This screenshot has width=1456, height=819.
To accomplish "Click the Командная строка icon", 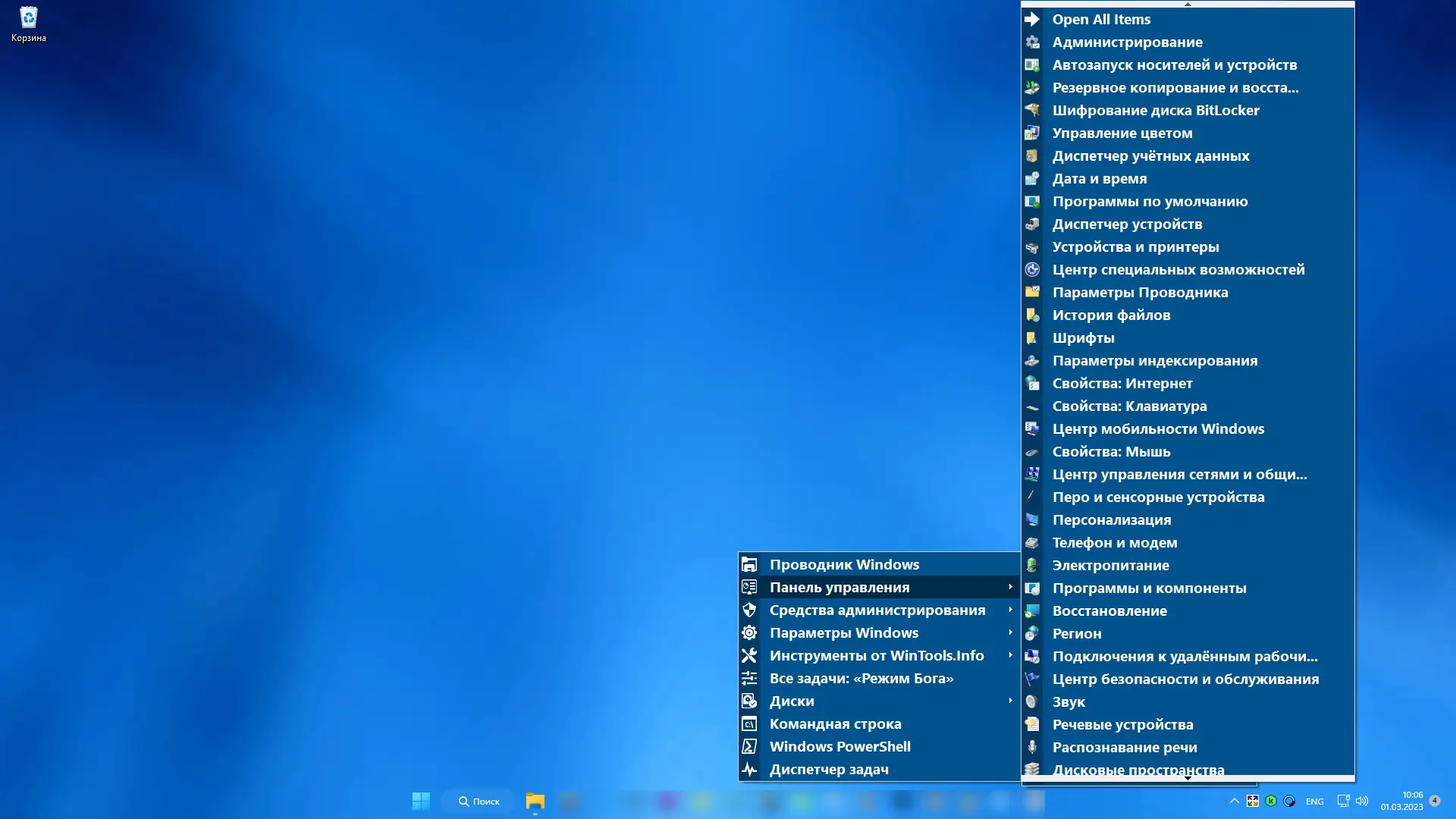I will click(749, 723).
